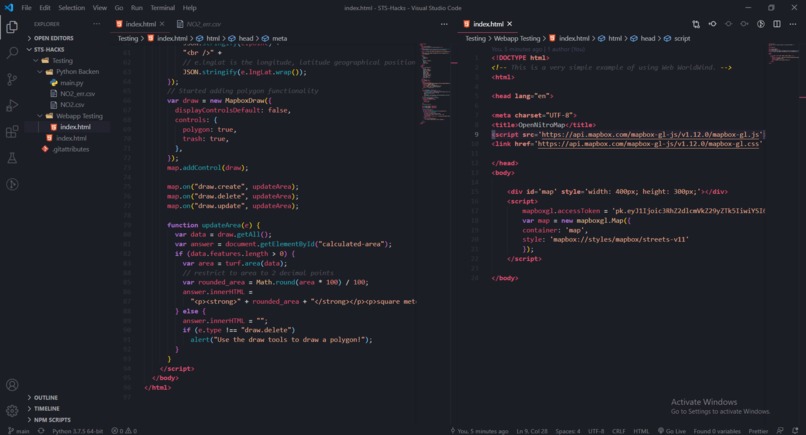Open the Source Control view icon
Screen dimensions: 806x435
coord(12,79)
